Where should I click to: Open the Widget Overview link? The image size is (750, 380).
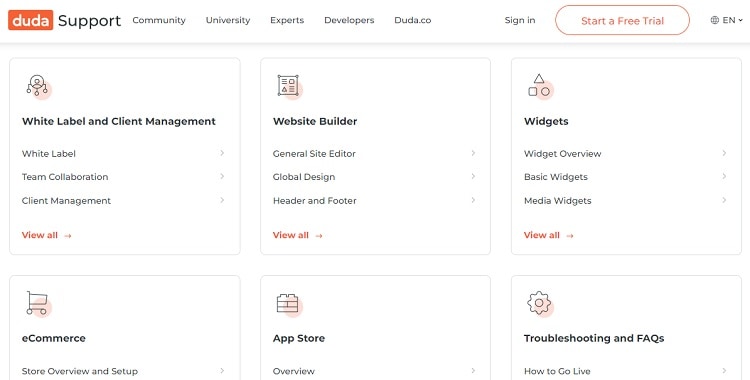[x=562, y=154]
